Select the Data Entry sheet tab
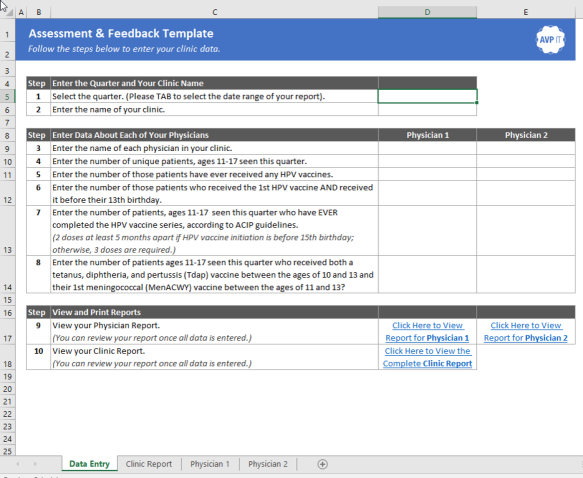Viewport: 583px width, 478px height. coord(89,464)
